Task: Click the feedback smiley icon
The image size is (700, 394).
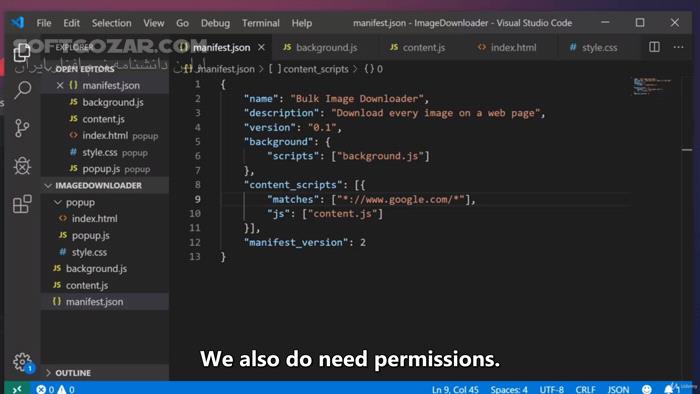Action: (646, 389)
